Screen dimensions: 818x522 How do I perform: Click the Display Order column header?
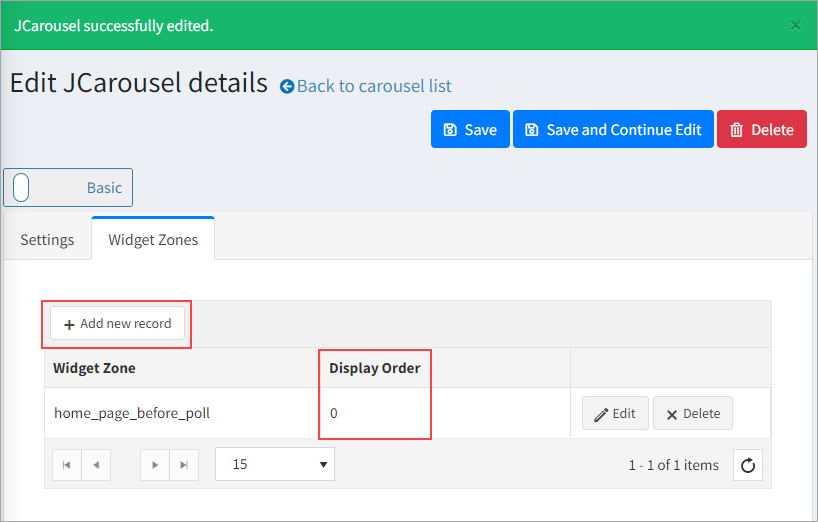[x=375, y=368]
